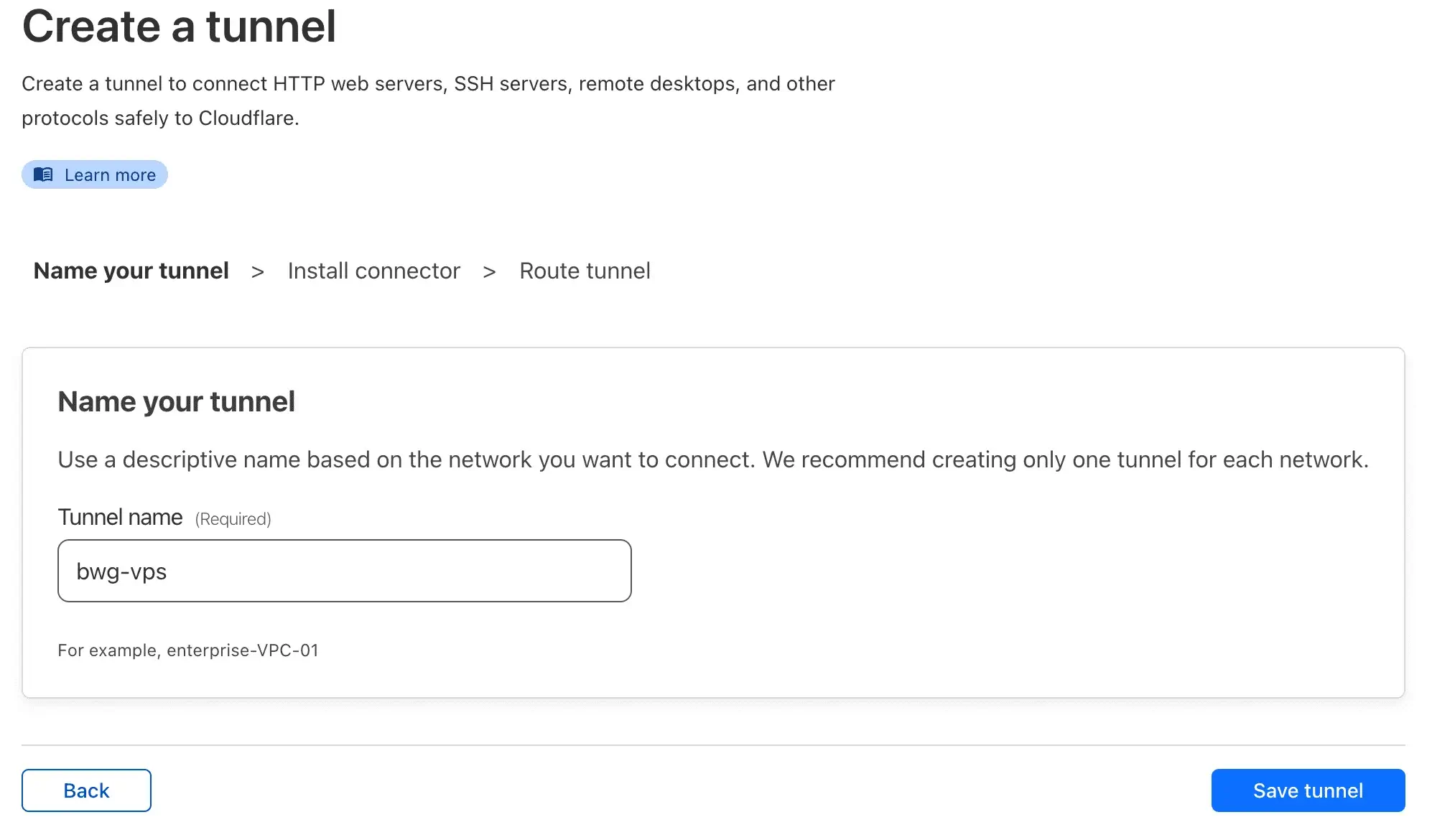1432x840 pixels.
Task: Click the intro text mentioning SSH servers
Action: [428, 84]
